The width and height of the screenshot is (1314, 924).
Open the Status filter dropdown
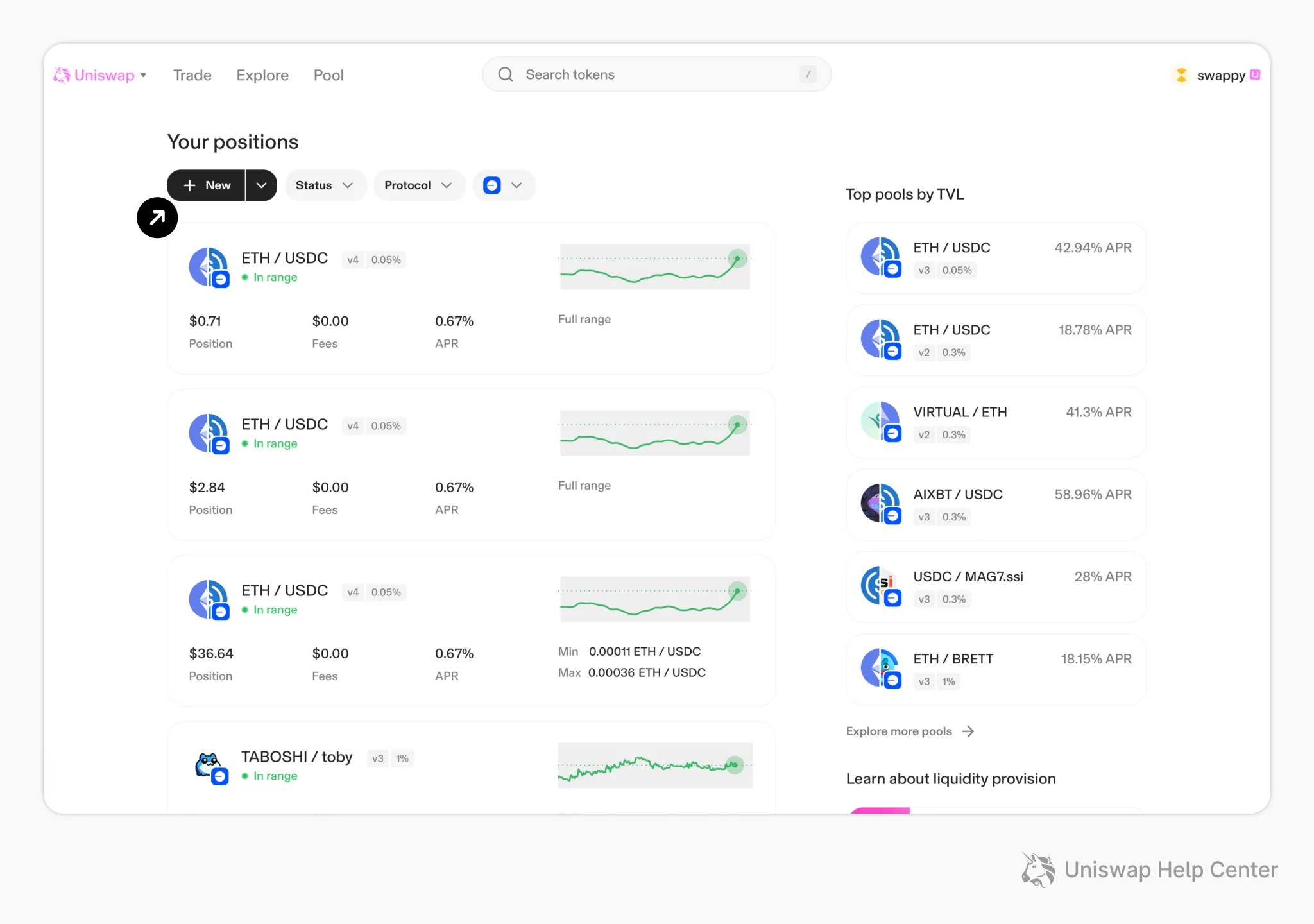click(325, 185)
